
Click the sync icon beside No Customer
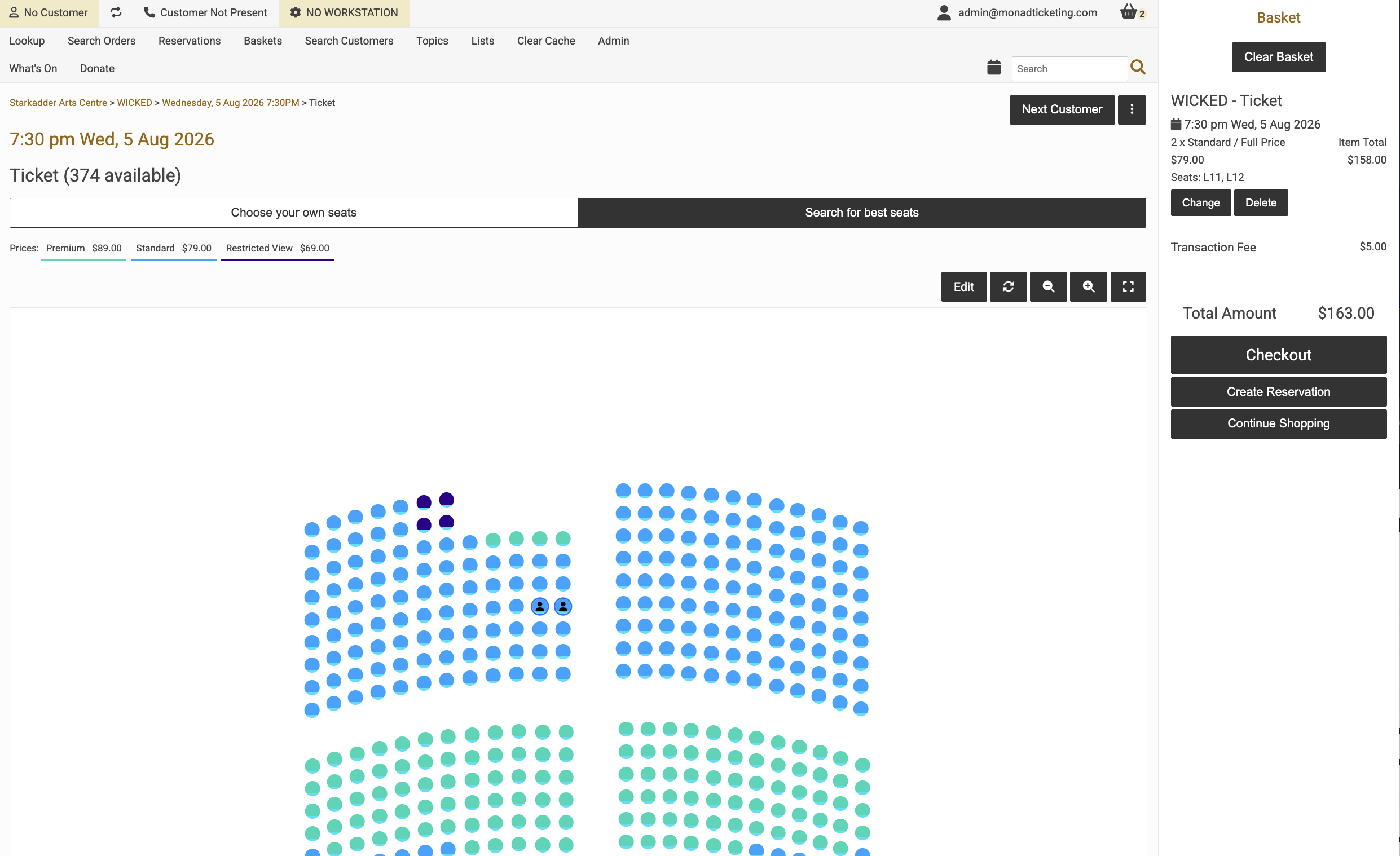pos(116,12)
